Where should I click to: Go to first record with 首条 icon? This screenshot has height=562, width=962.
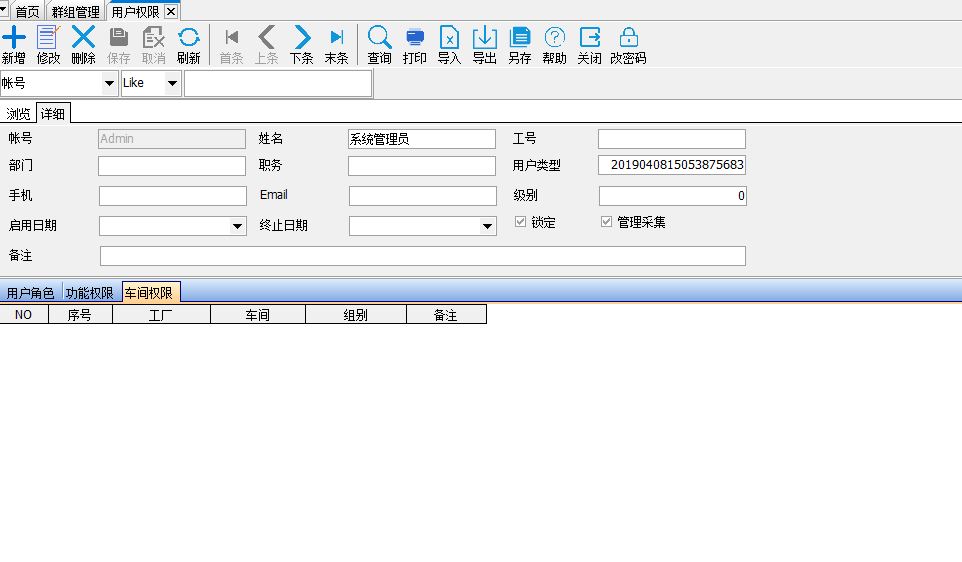231,38
